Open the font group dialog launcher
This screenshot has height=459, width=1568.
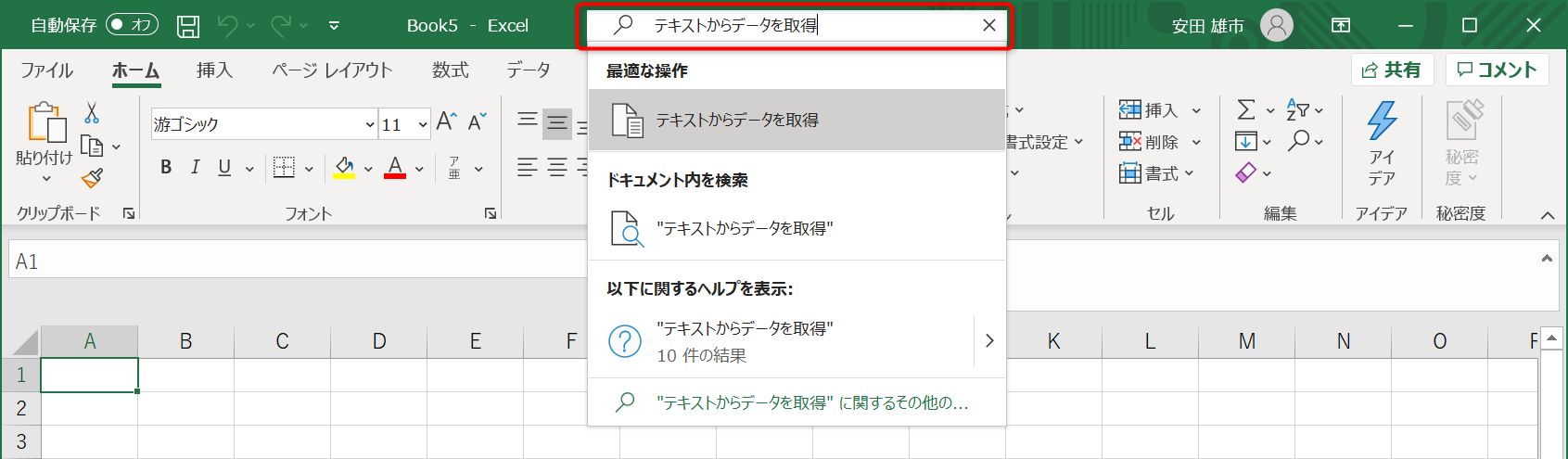point(490,213)
